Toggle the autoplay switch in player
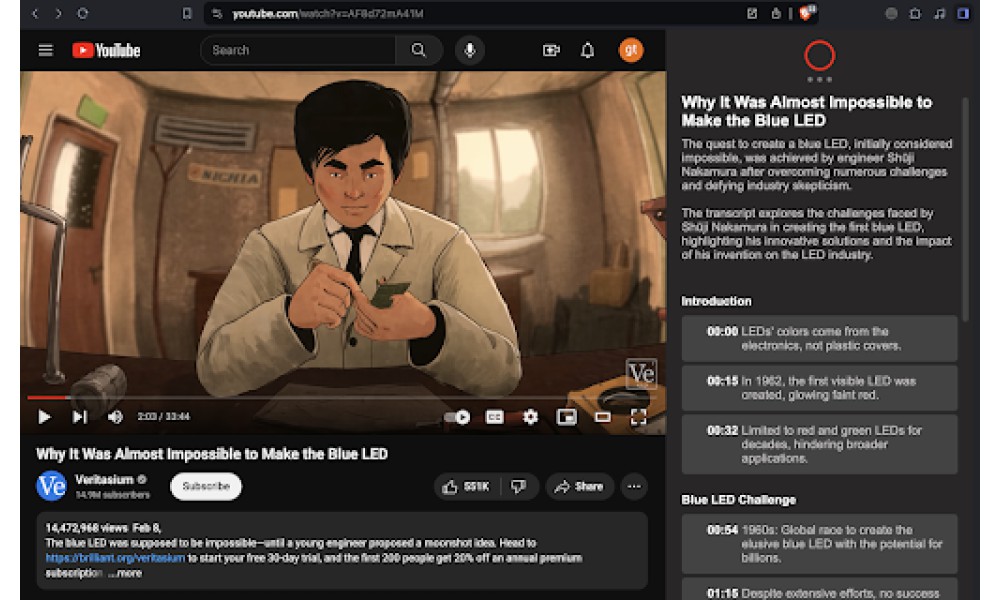The height and width of the screenshot is (600, 1000). [x=457, y=417]
